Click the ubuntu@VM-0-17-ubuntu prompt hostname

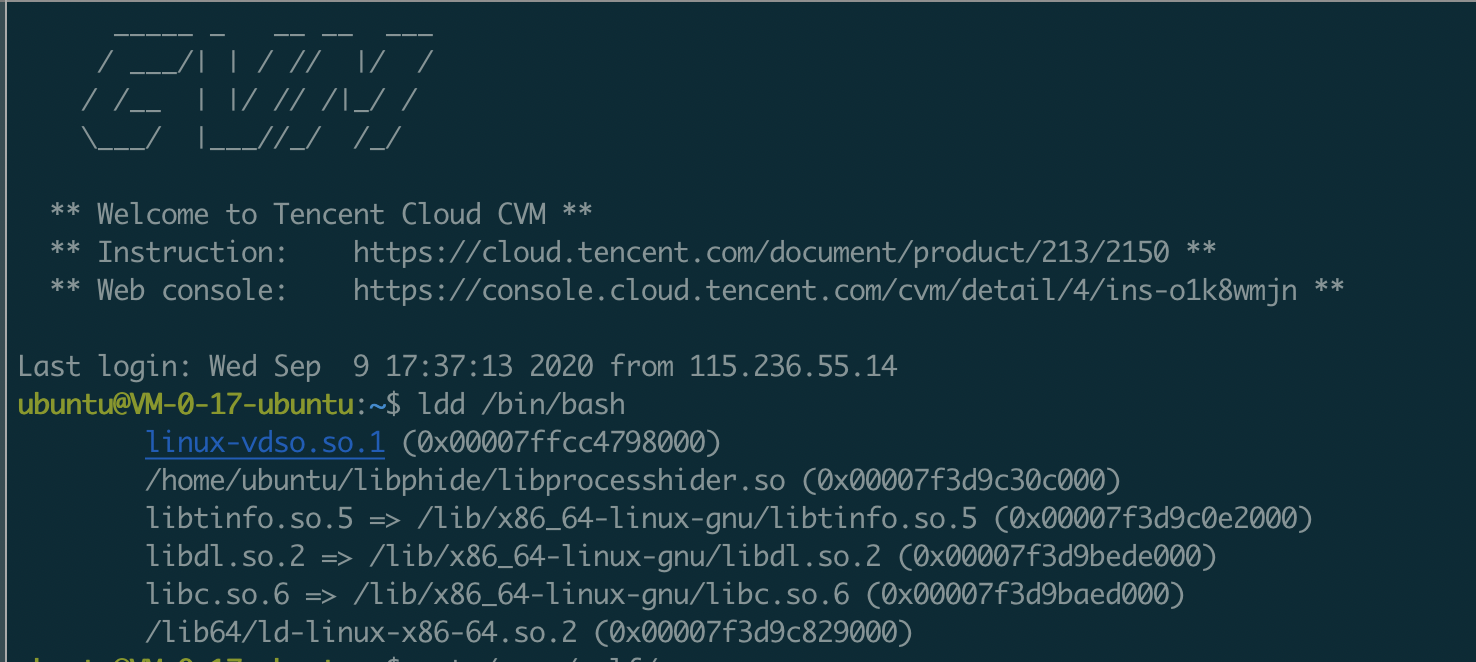[186, 404]
